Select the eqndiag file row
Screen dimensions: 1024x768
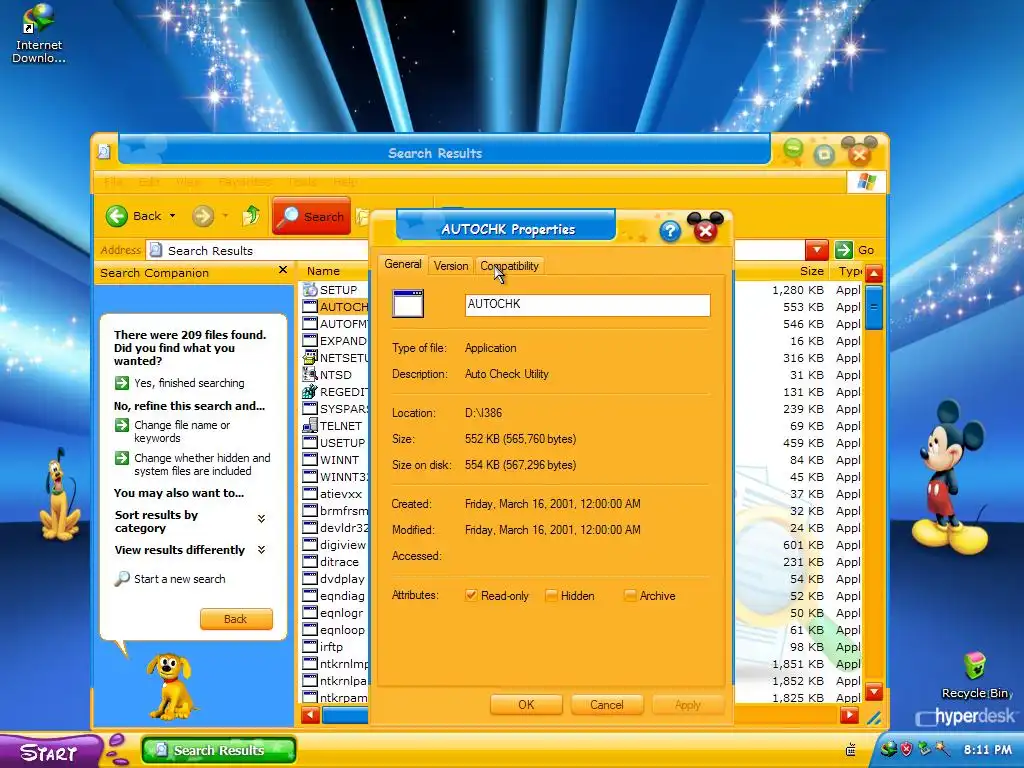click(x=334, y=596)
